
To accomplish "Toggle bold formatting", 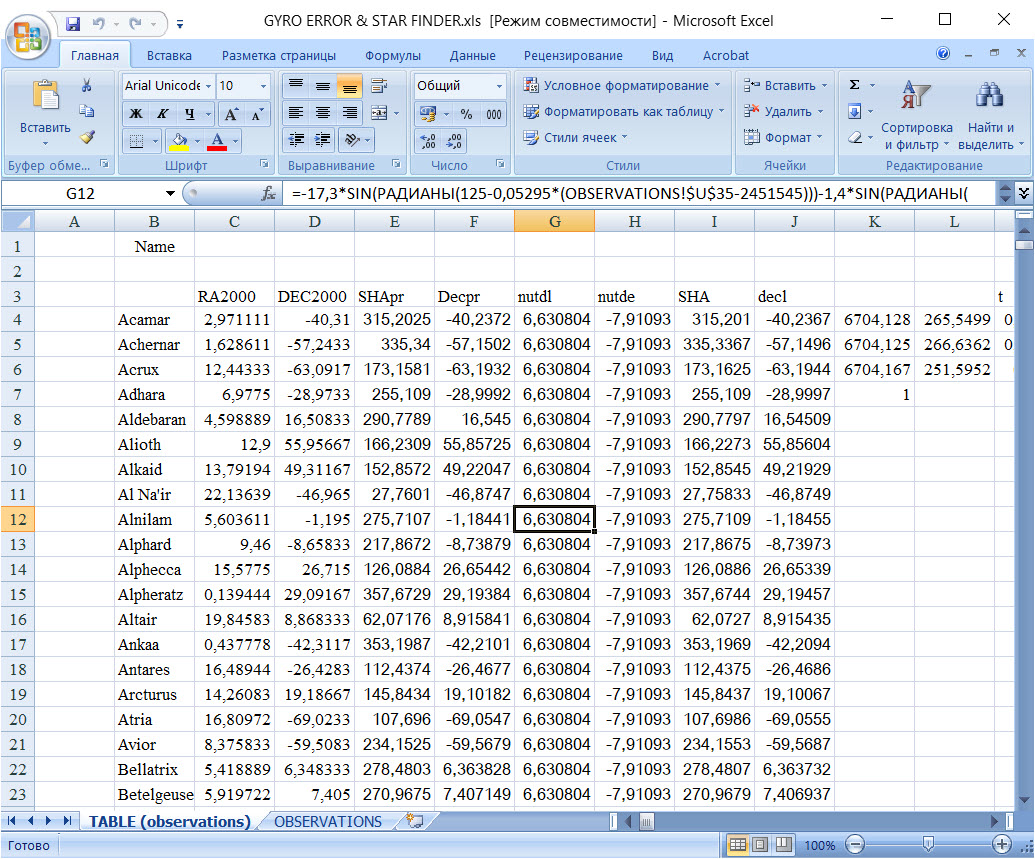I will pos(136,114).
